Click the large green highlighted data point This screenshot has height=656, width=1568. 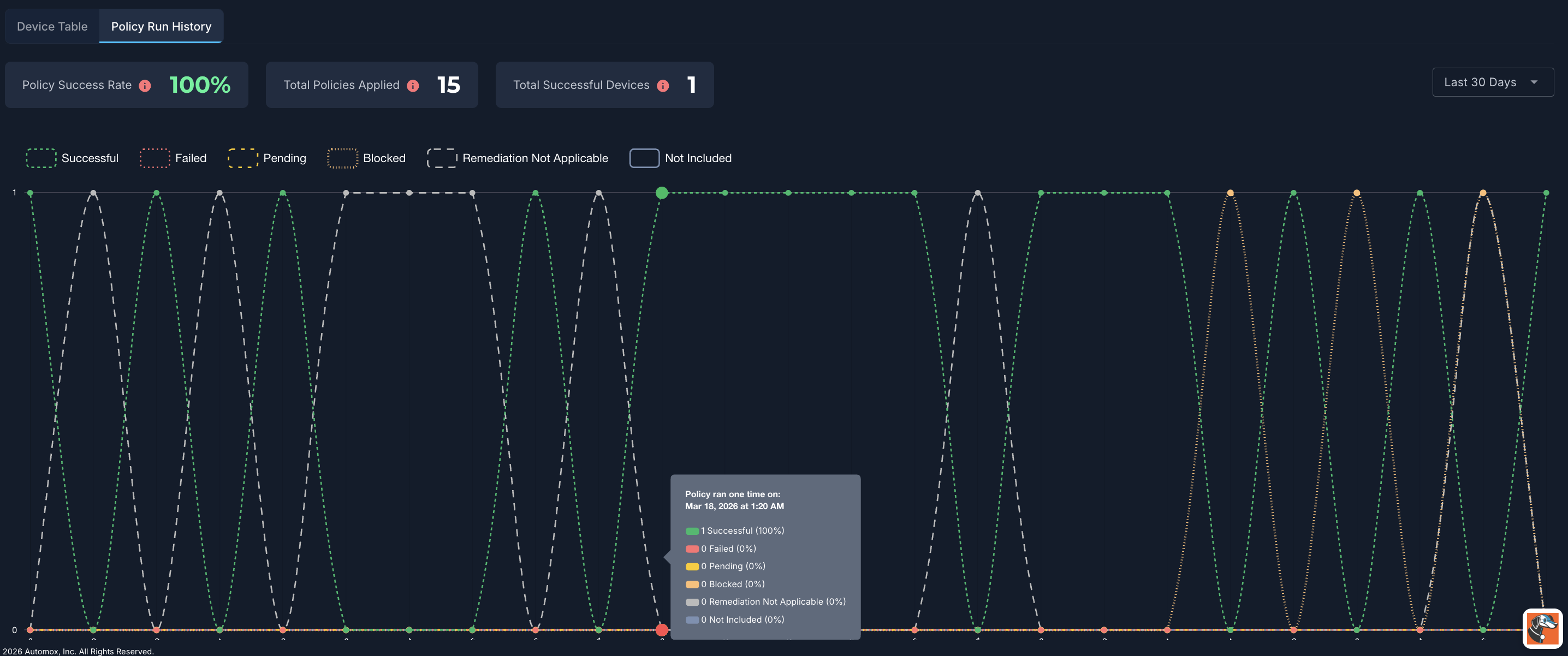662,193
